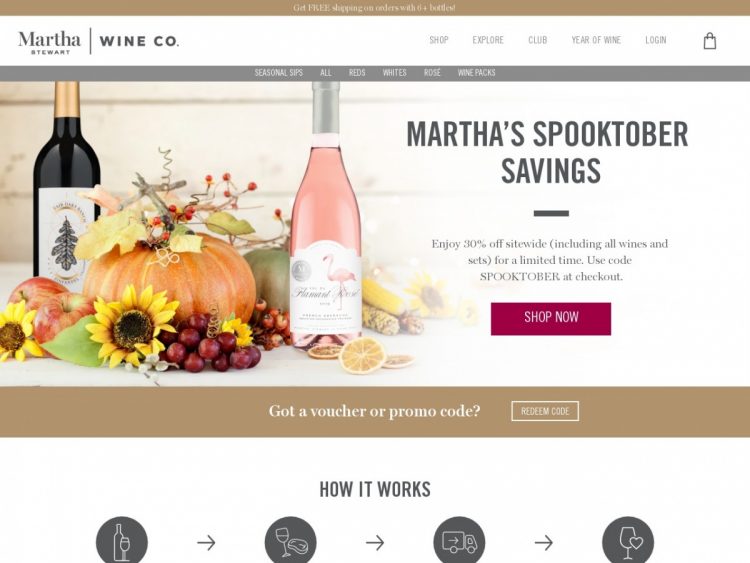Click the first arrow between How It Works steps
Screen dimensions: 750x563
point(206,542)
